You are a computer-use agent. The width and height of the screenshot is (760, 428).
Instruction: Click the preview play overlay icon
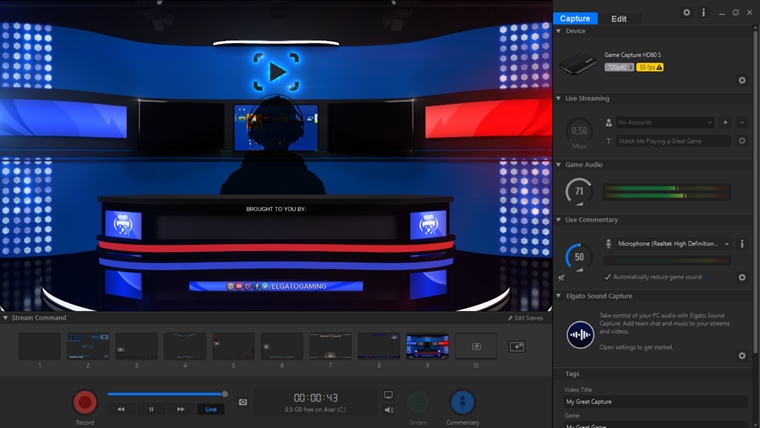pos(276,72)
